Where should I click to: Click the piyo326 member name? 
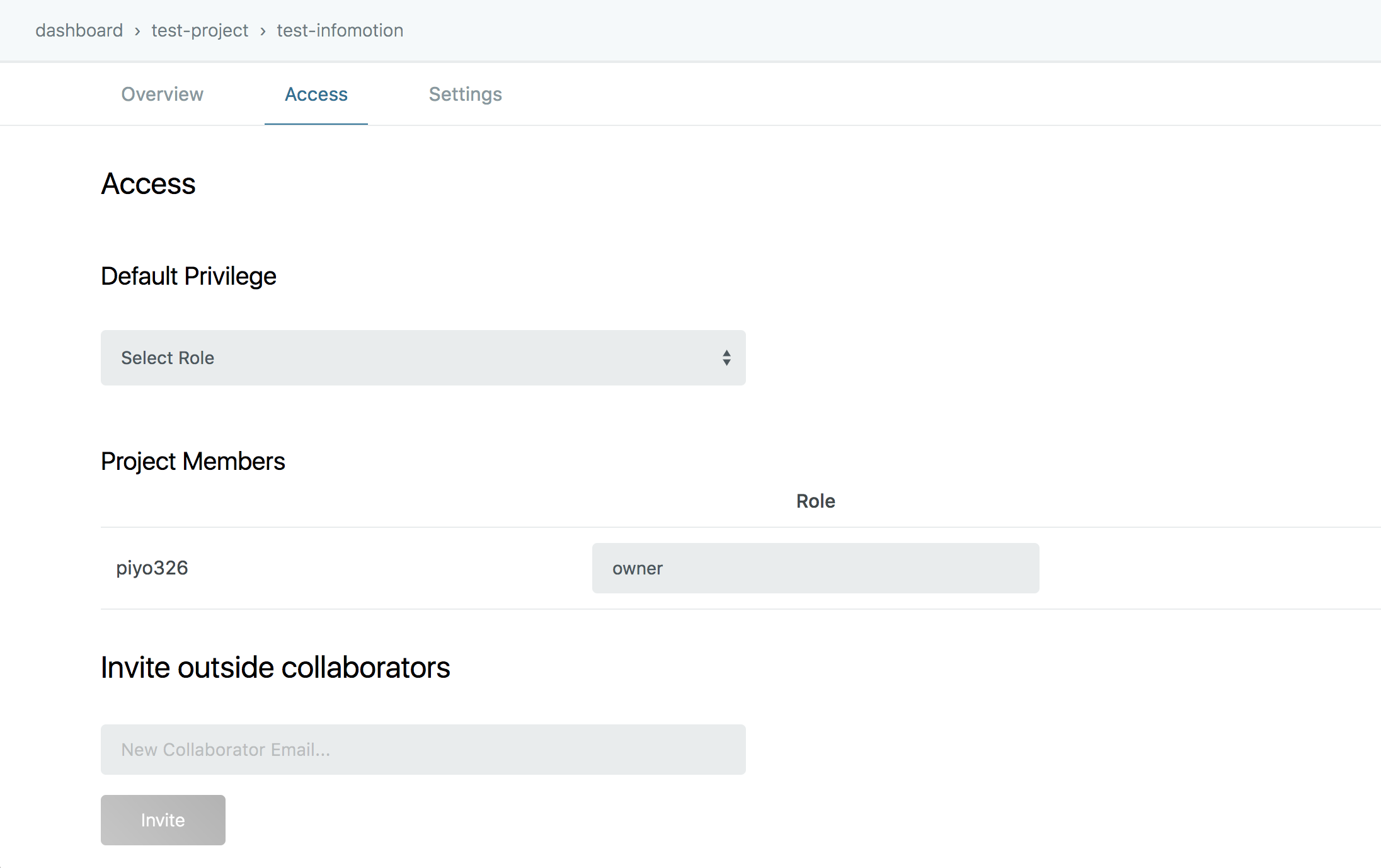click(152, 568)
